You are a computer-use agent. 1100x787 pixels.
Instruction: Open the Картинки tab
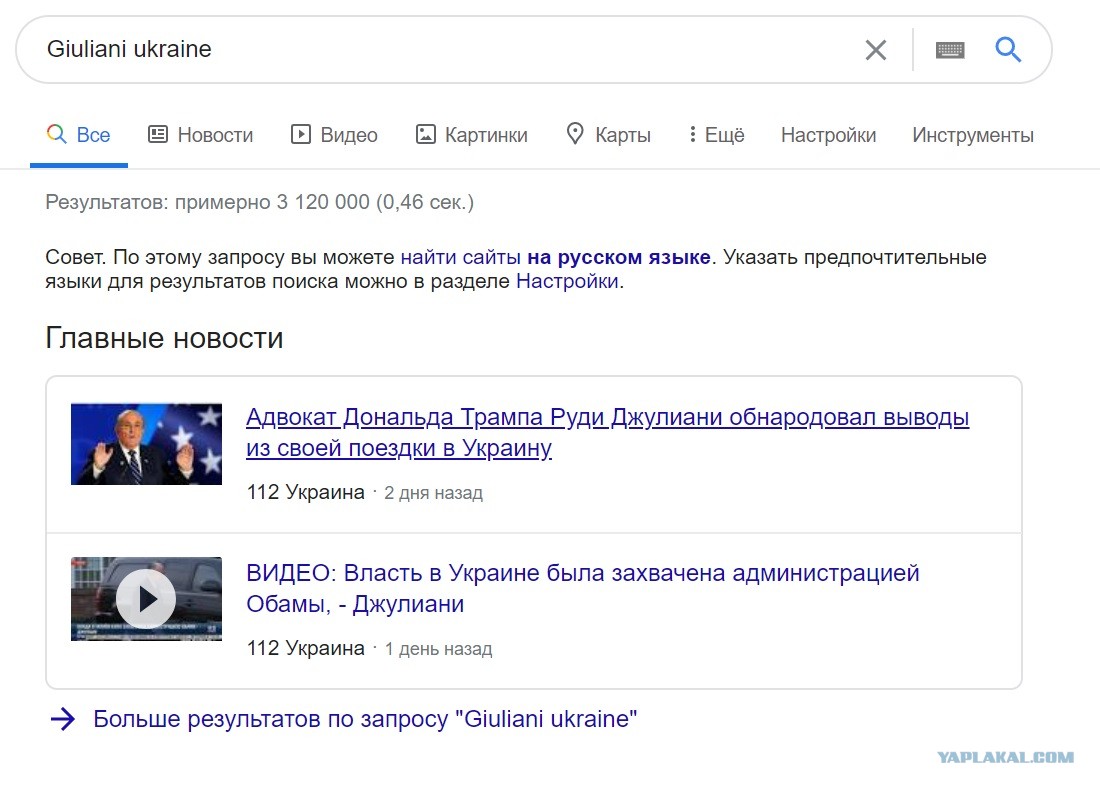[x=471, y=135]
